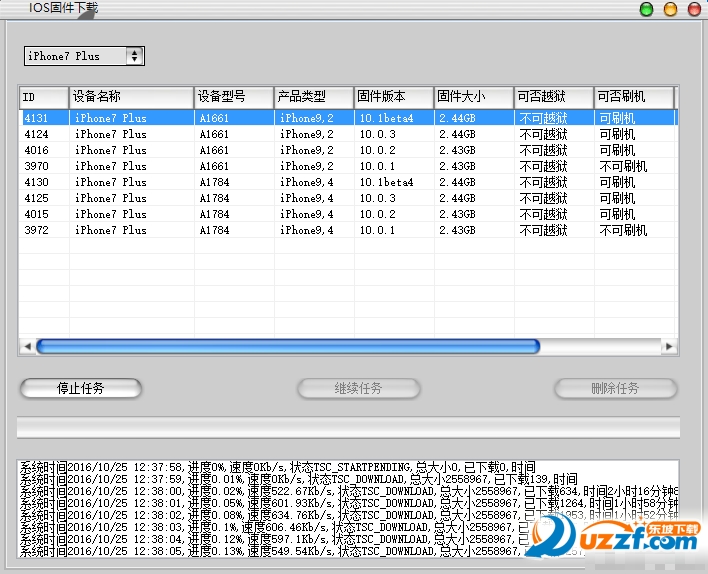Click 不可刷机 in row 3972
Image resolution: width=708 pixels, height=574 pixels.
coord(623,230)
